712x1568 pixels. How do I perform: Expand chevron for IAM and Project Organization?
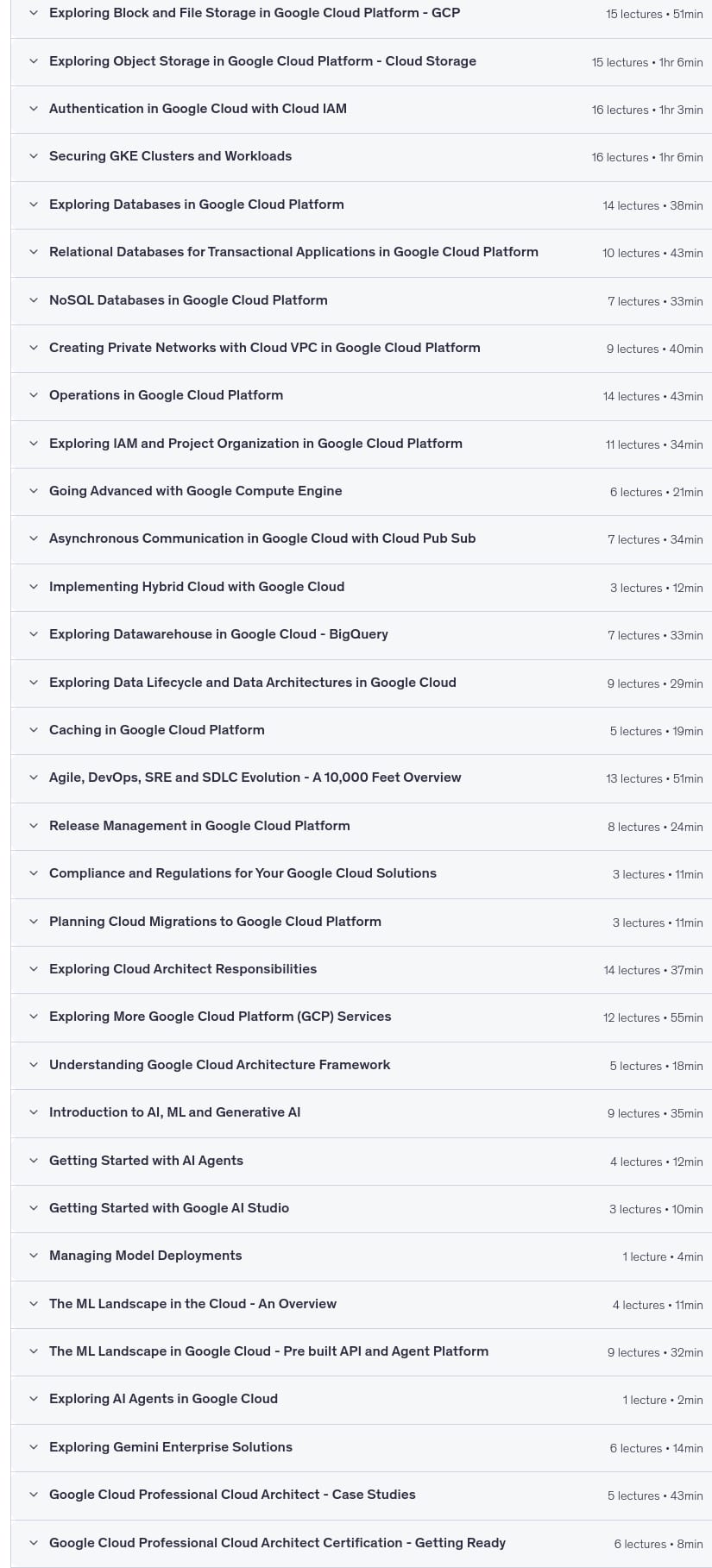coord(34,444)
